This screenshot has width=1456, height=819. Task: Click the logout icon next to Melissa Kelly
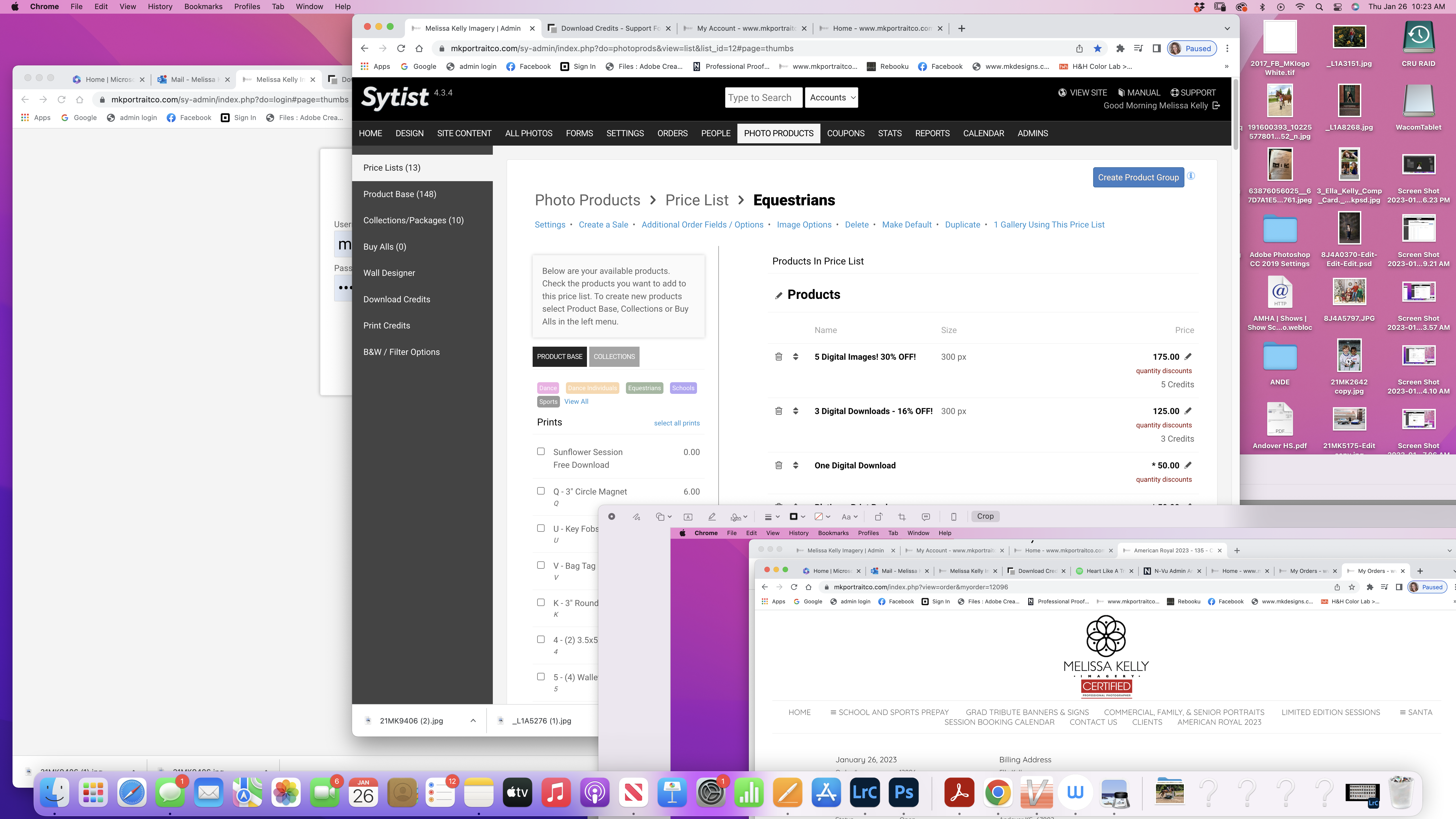click(x=1216, y=106)
